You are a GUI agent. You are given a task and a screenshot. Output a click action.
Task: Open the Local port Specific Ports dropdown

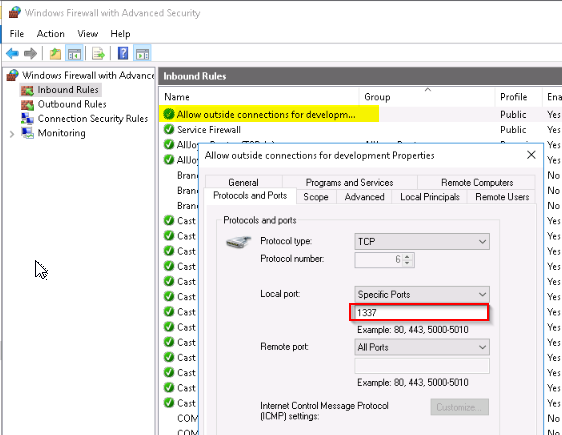click(422, 295)
